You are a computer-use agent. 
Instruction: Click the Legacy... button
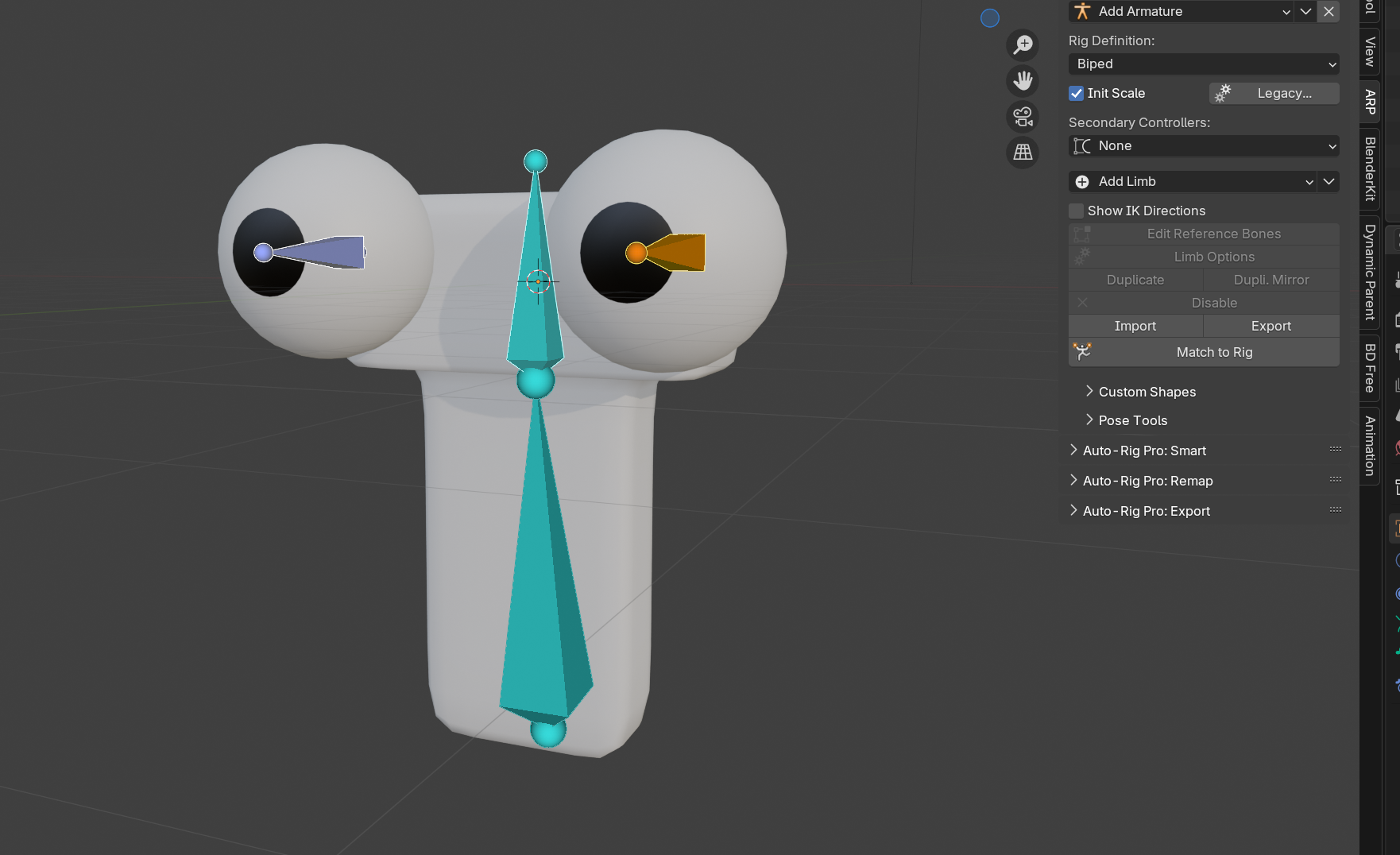(x=1274, y=93)
